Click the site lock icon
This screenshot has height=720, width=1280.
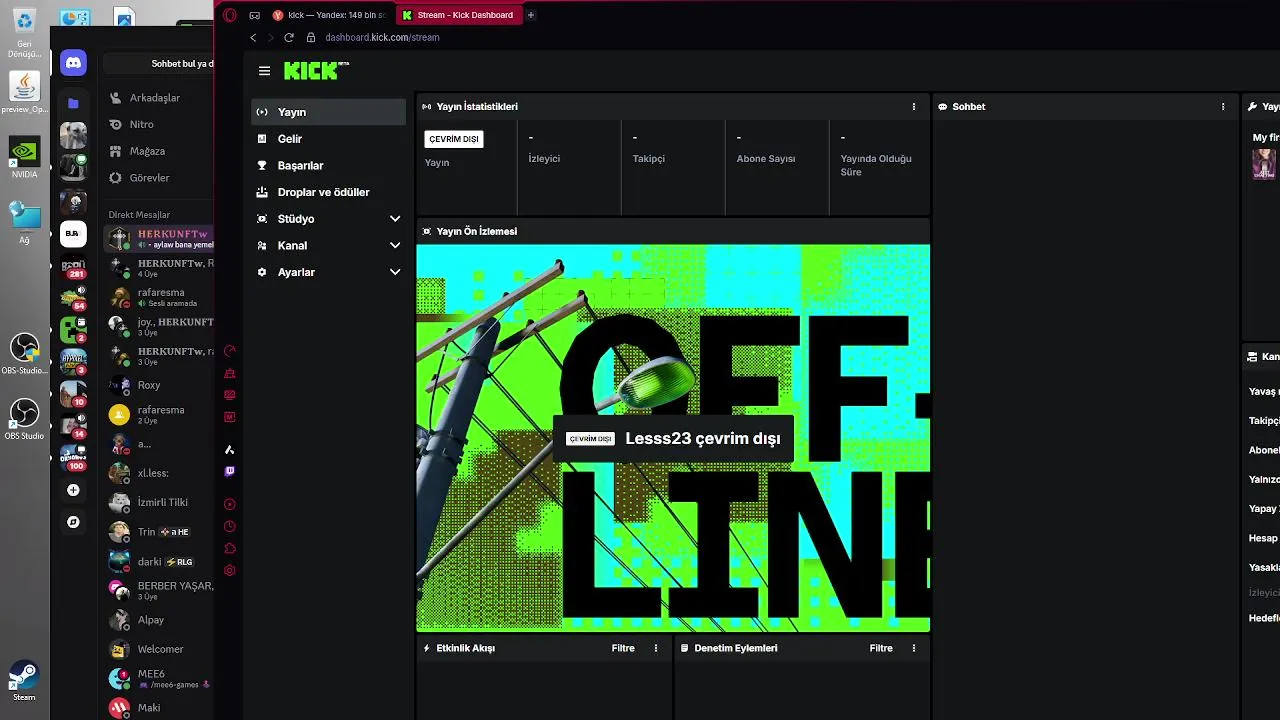311,37
